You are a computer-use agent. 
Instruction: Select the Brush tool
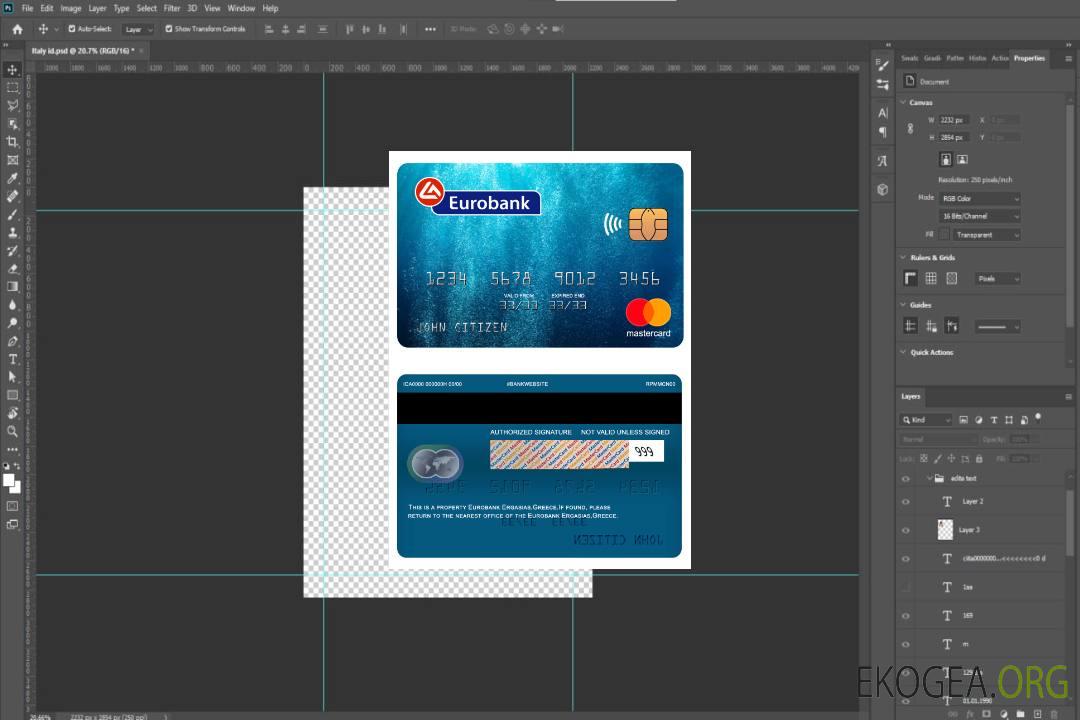[x=12, y=214]
